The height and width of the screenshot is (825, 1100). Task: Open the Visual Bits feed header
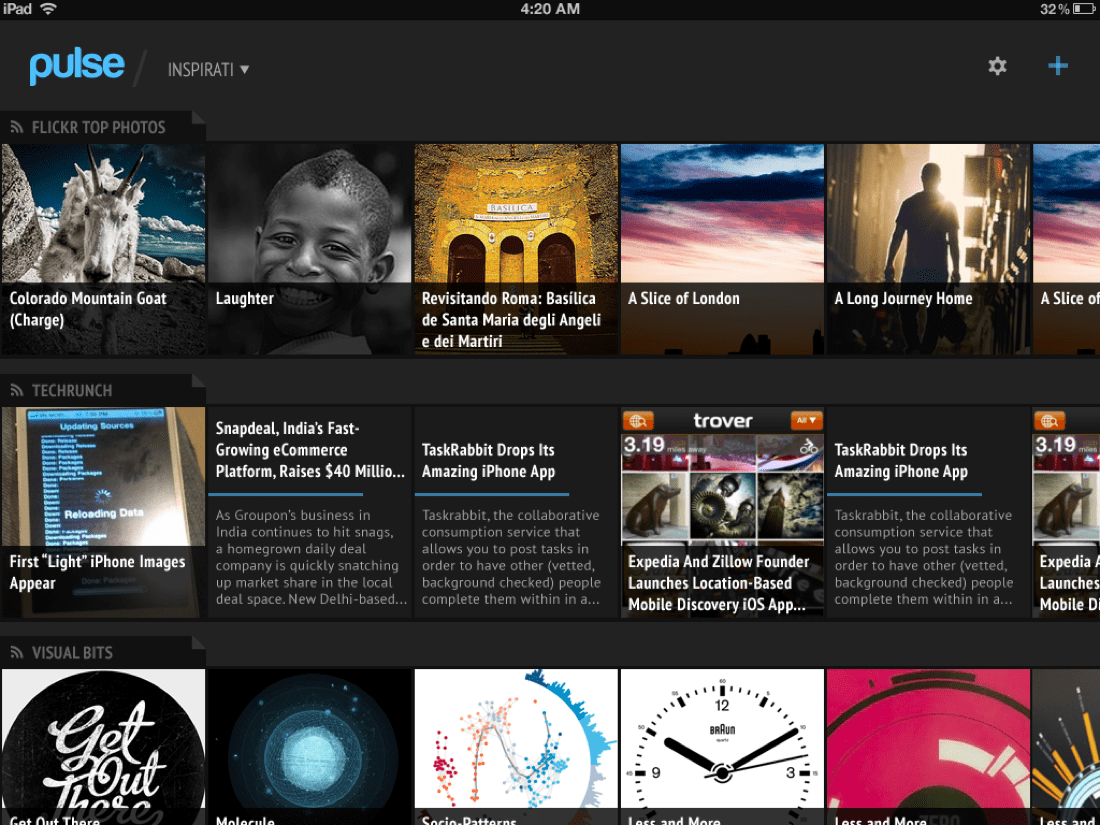coord(72,652)
